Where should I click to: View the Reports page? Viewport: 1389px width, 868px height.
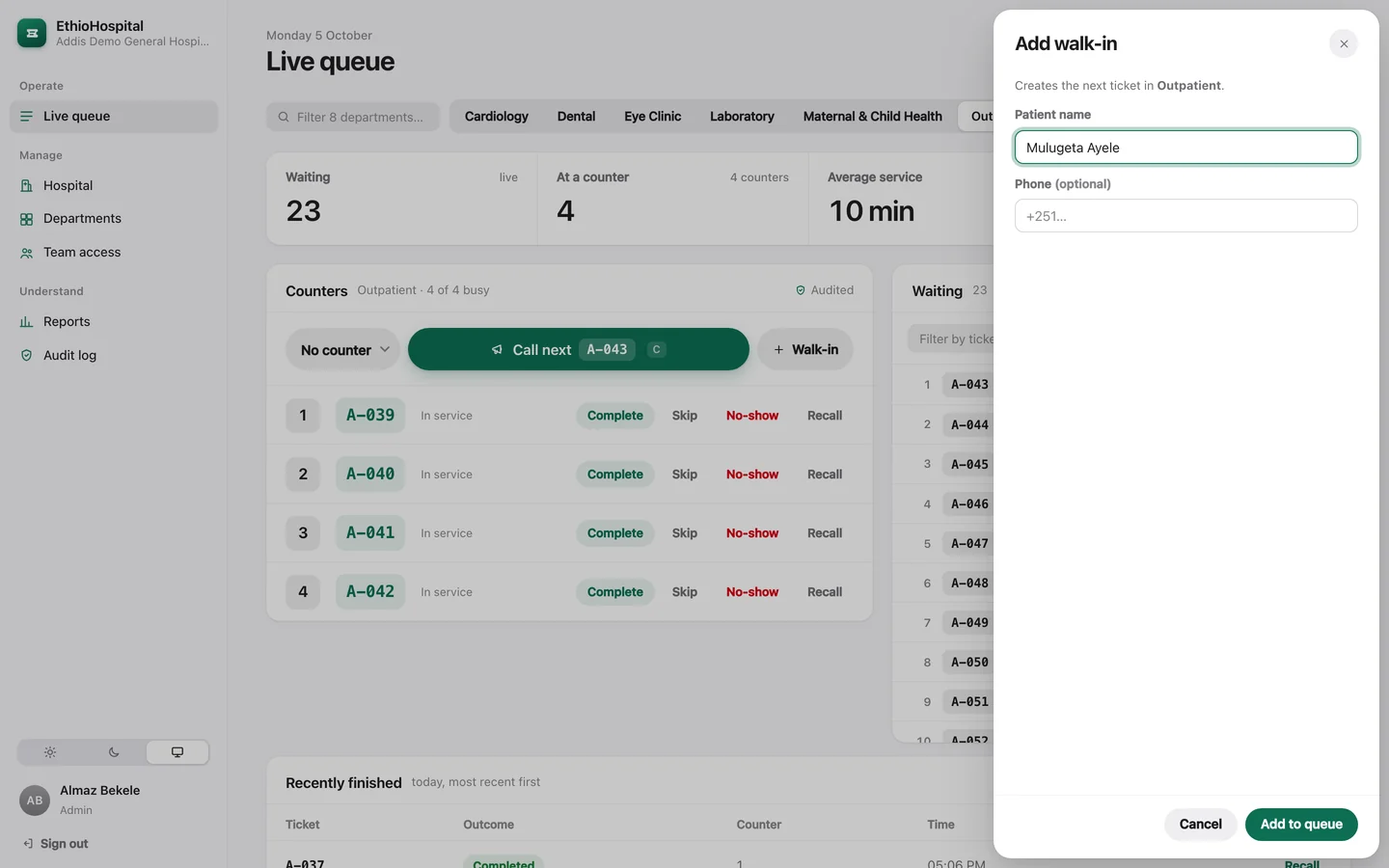114,322
